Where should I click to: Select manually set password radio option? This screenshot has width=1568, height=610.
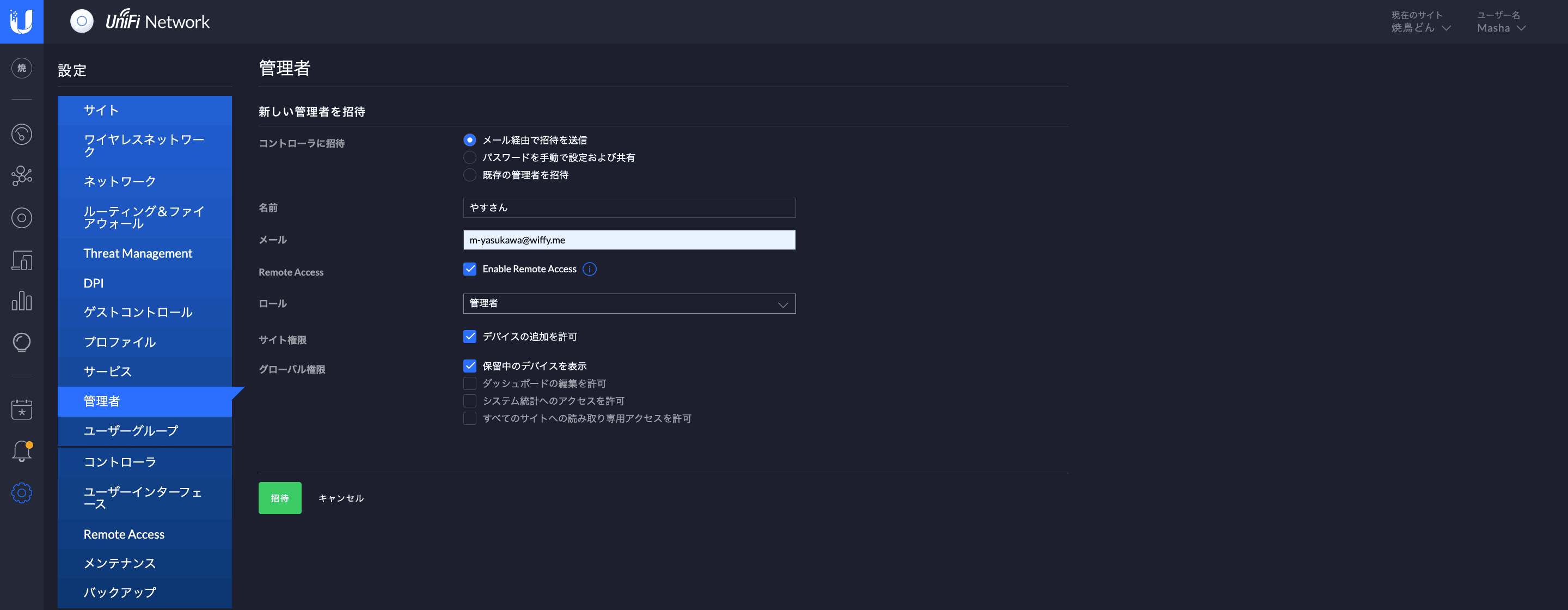click(x=470, y=158)
